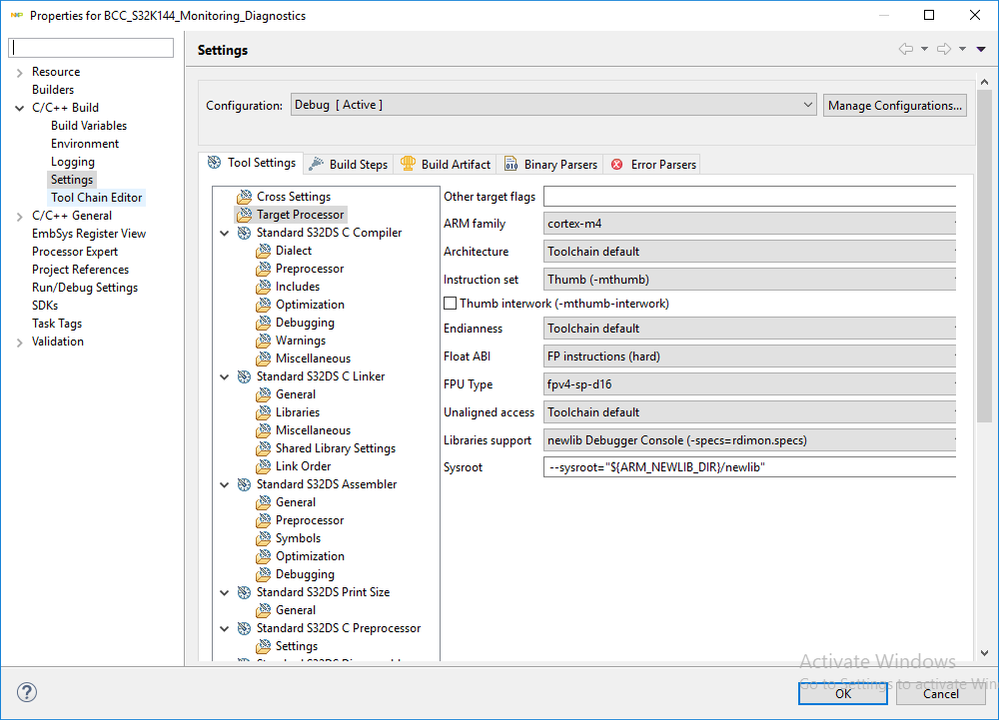Open the Float ABI combo box
Screen dimensions: 999x720
tap(749, 356)
